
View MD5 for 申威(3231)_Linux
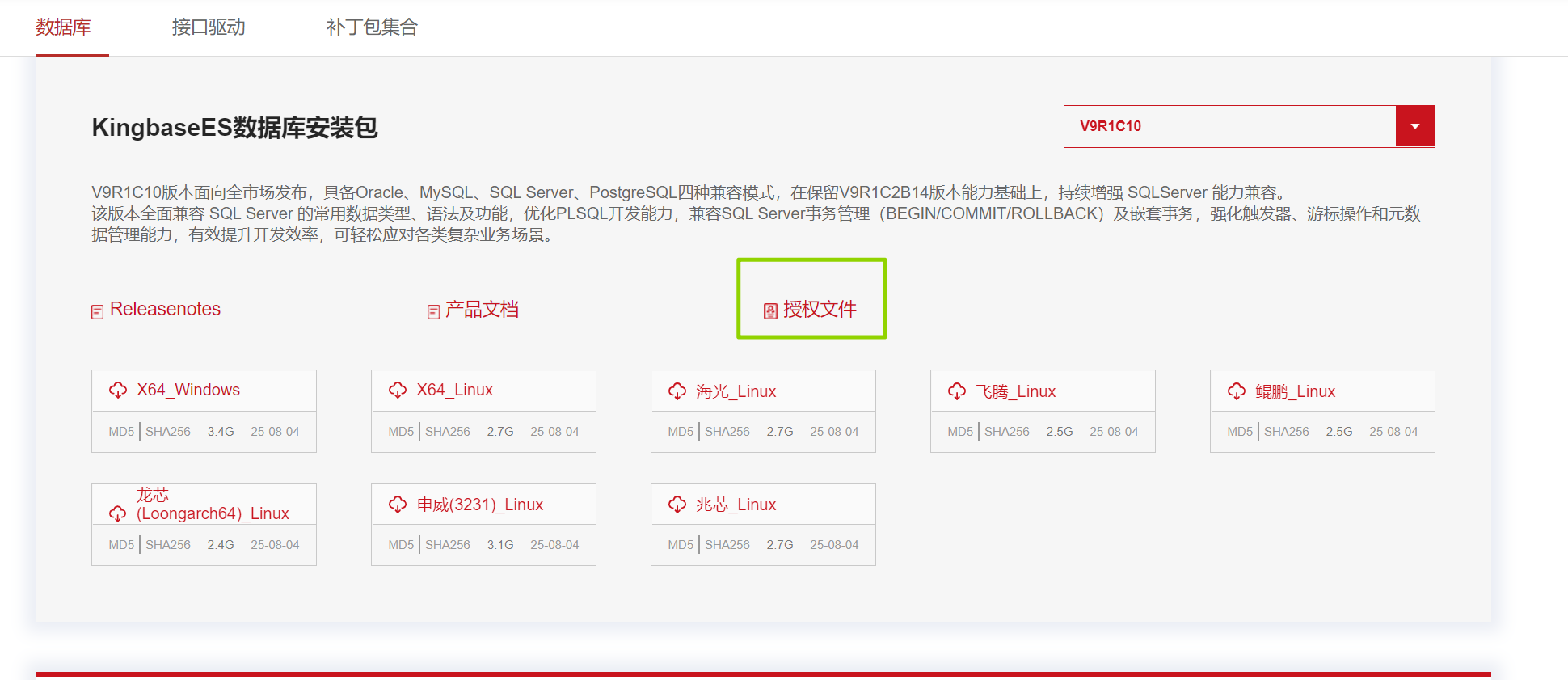pos(401,545)
